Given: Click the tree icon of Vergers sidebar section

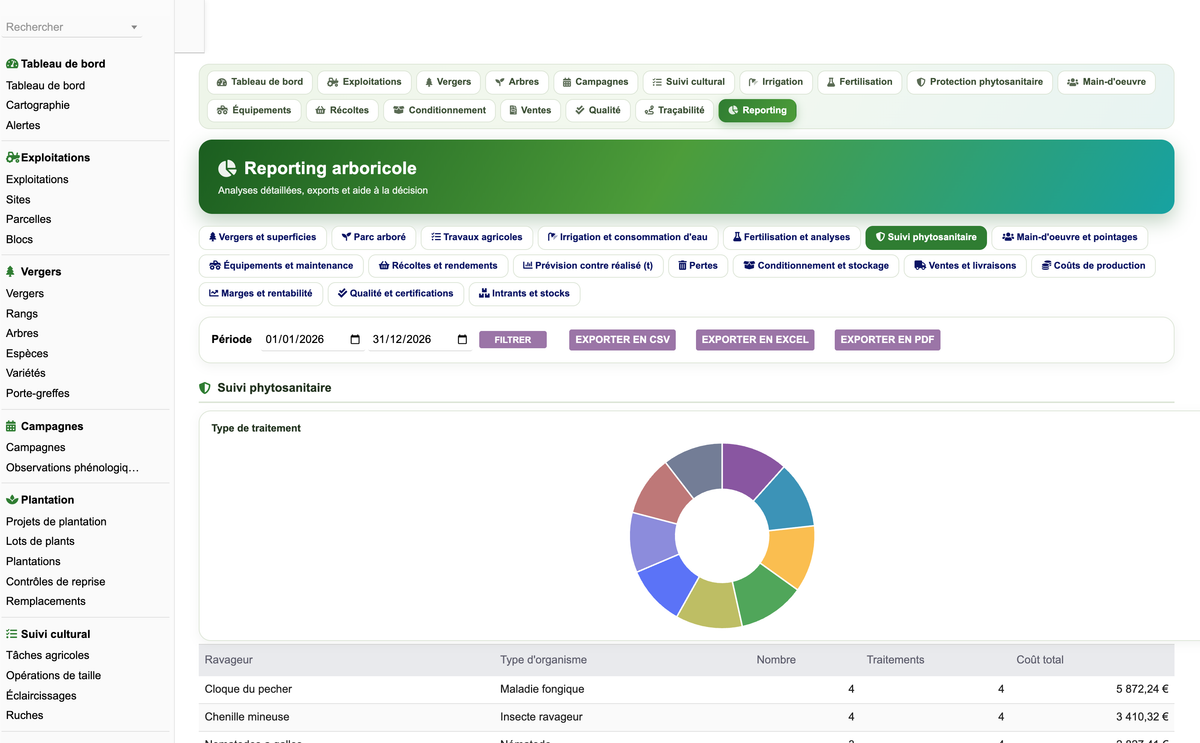Looking at the screenshot, I should click(x=11, y=272).
